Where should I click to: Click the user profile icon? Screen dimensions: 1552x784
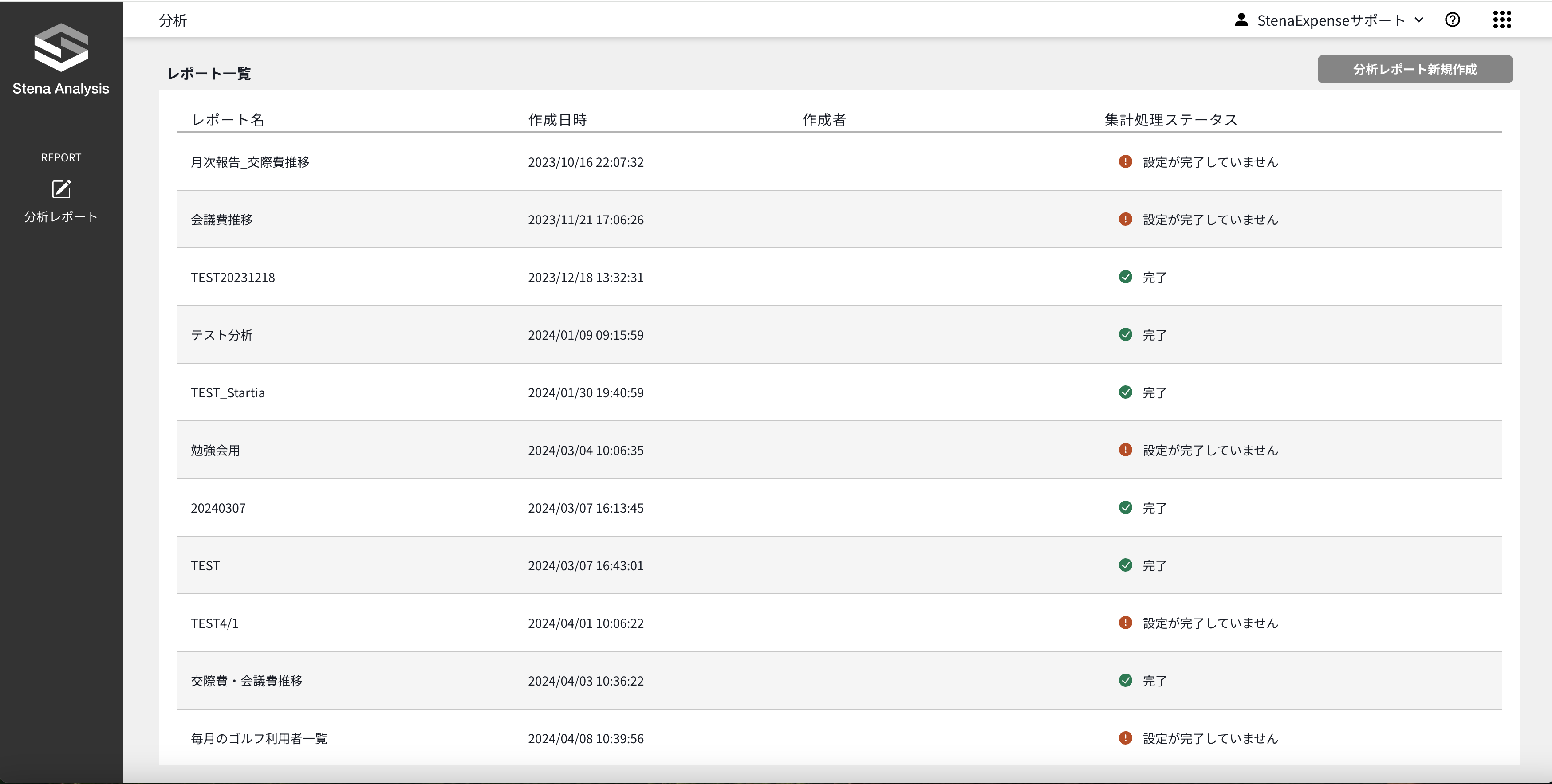tap(1241, 20)
